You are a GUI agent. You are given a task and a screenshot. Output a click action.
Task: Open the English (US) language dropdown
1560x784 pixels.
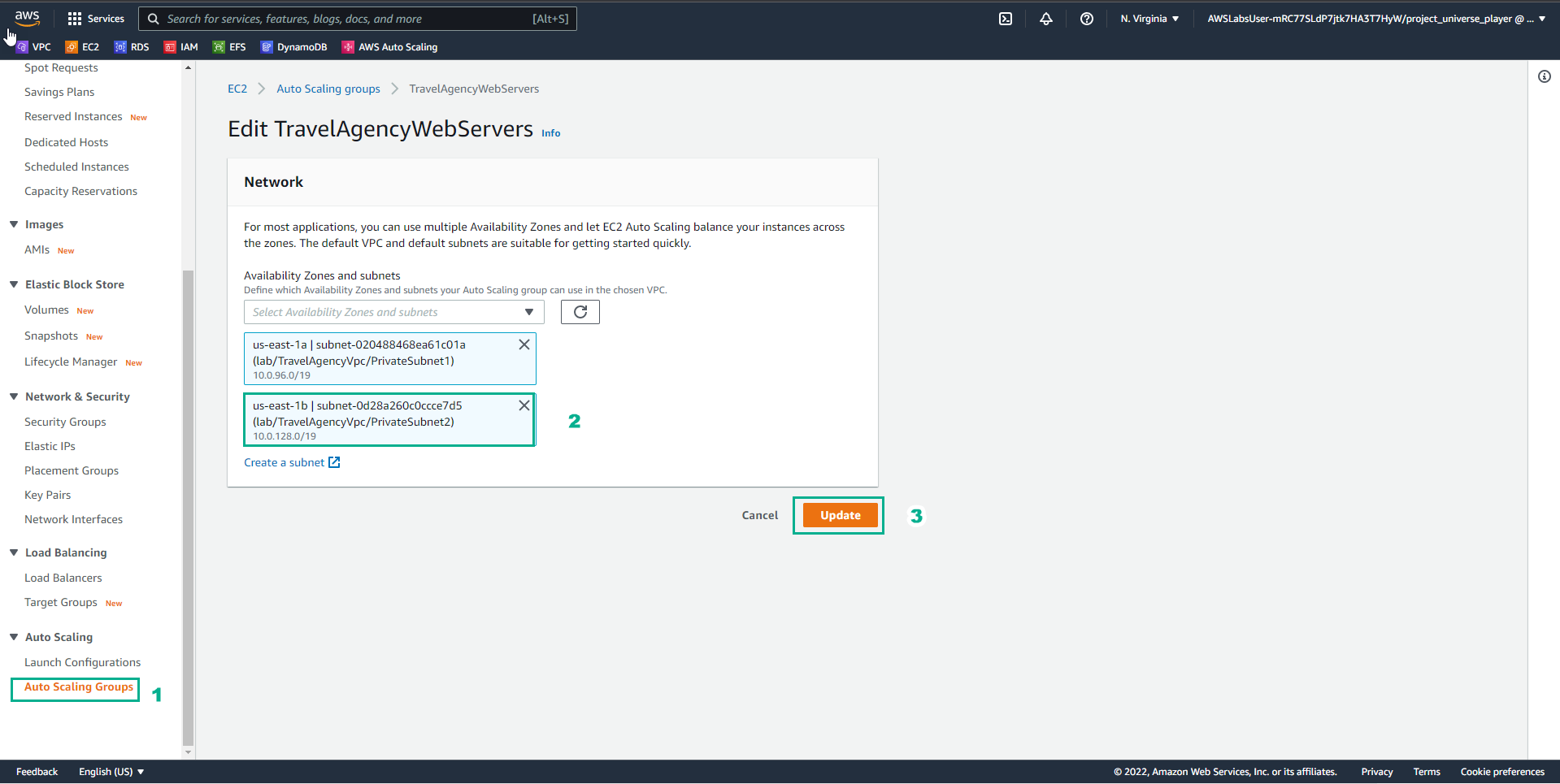[x=111, y=772]
